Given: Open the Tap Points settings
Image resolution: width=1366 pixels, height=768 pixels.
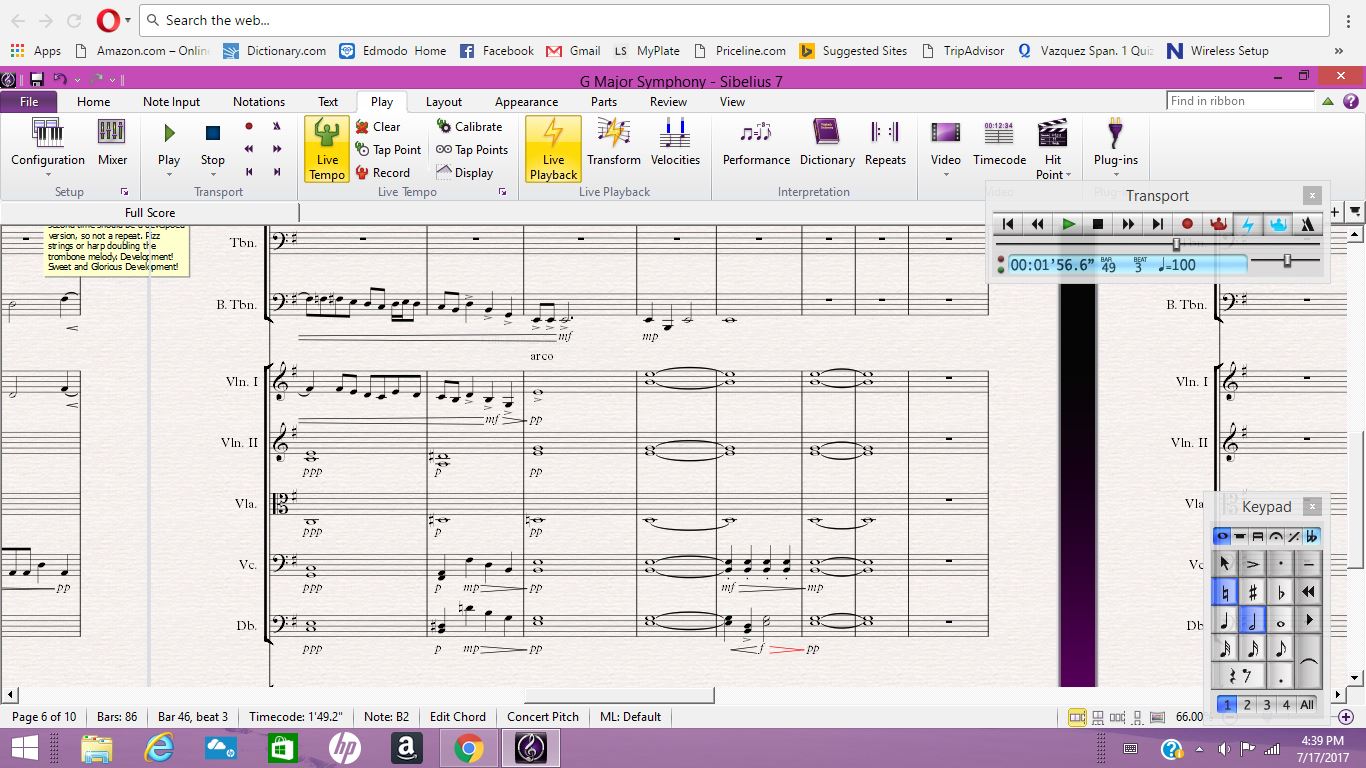Looking at the screenshot, I should (472, 150).
